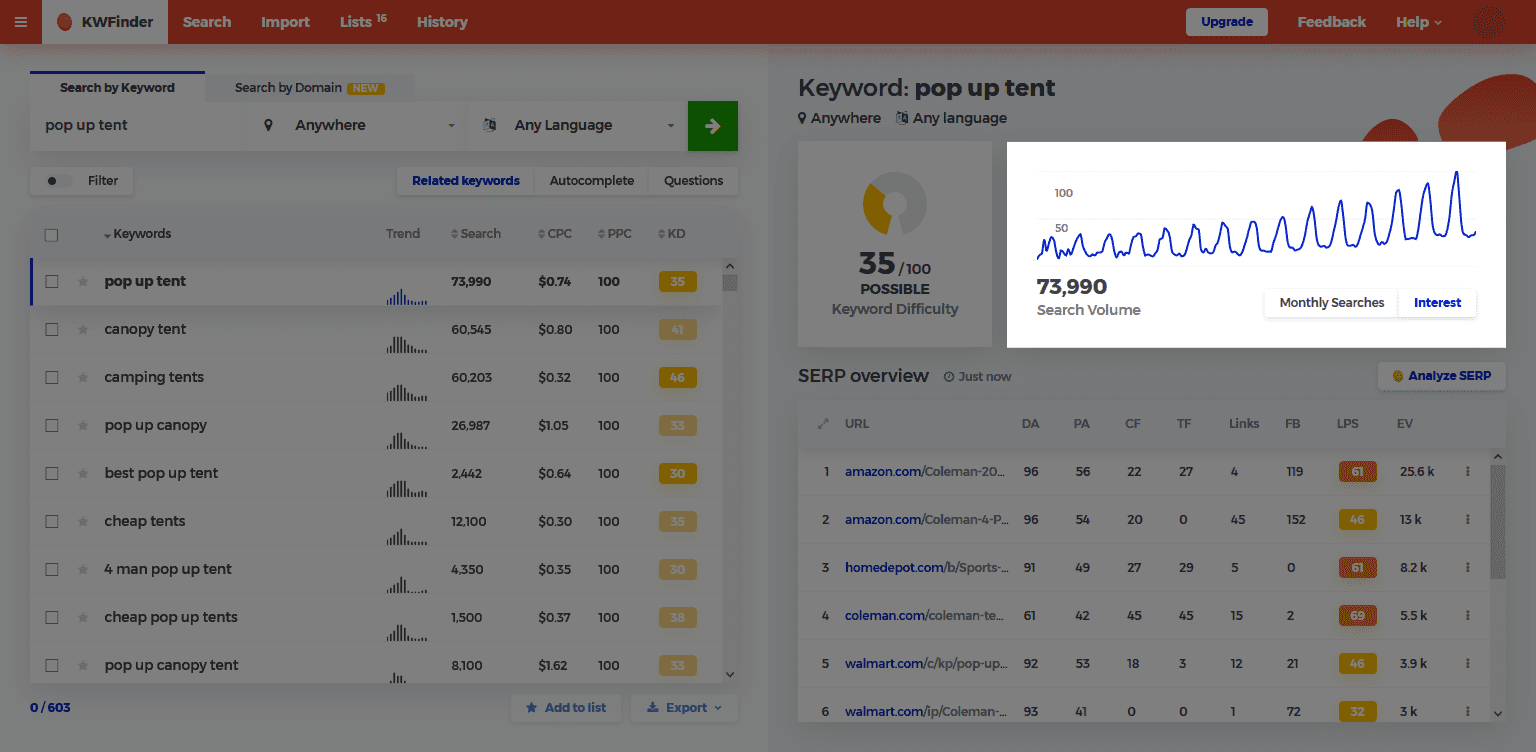Star the camping tents keyword
This screenshot has width=1536, height=752.
click(x=83, y=378)
